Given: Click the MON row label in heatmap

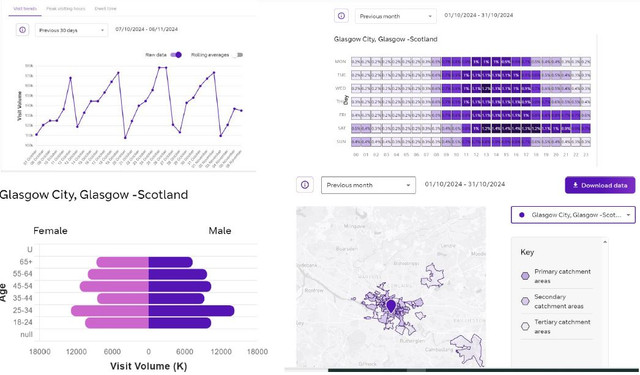Looking at the screenshot, I should click(x=340, y=62).
